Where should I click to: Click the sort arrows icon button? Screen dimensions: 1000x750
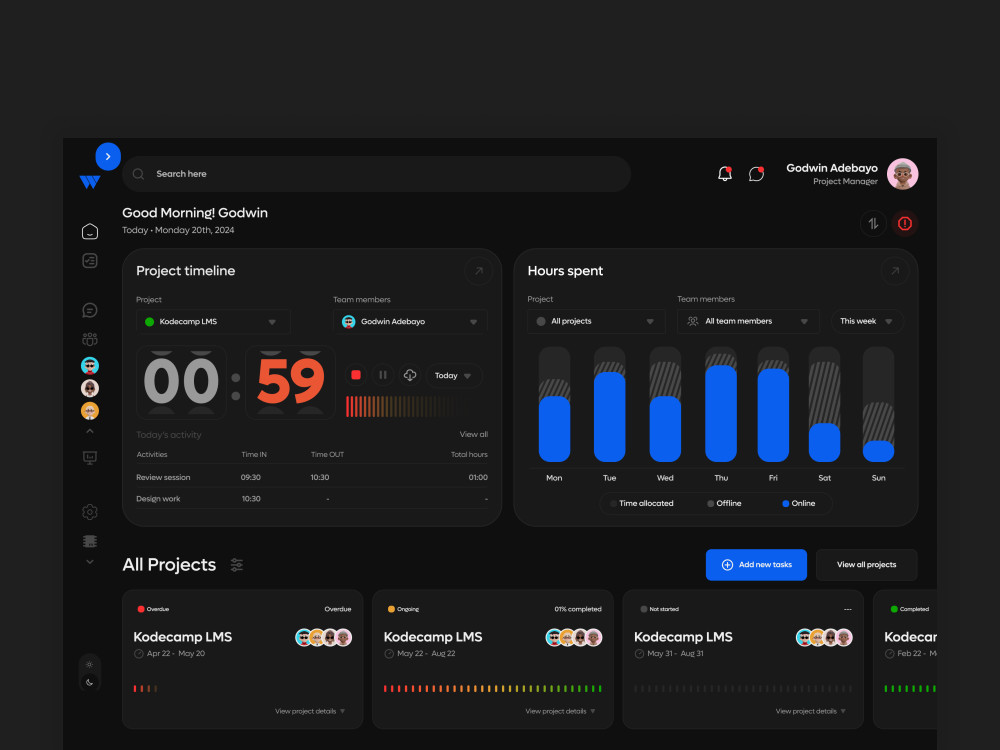pyautogui.click(x=873, y=223)
